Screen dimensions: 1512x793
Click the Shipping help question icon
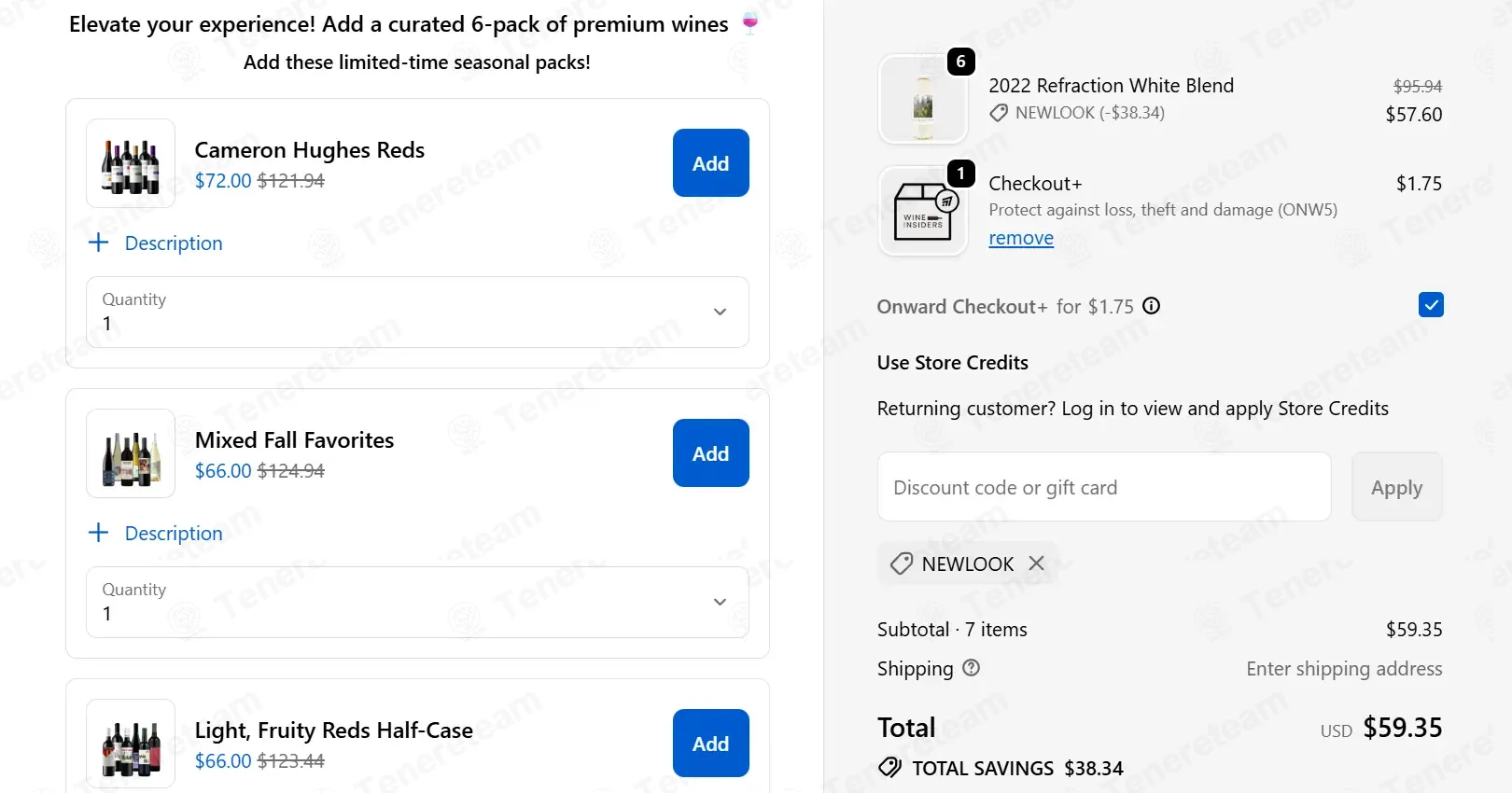(971, 668)
